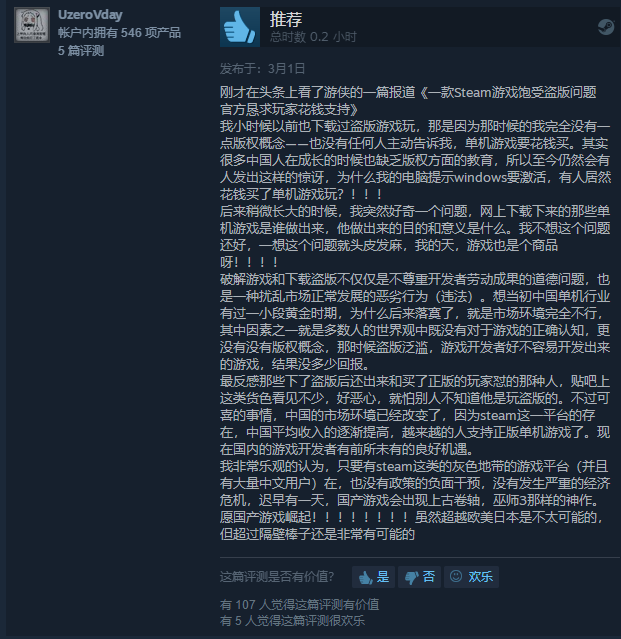Click the 这篇评测是否有价值? prompt label
This screenshot has width=621, height=639.
click(x=277, y=577)
